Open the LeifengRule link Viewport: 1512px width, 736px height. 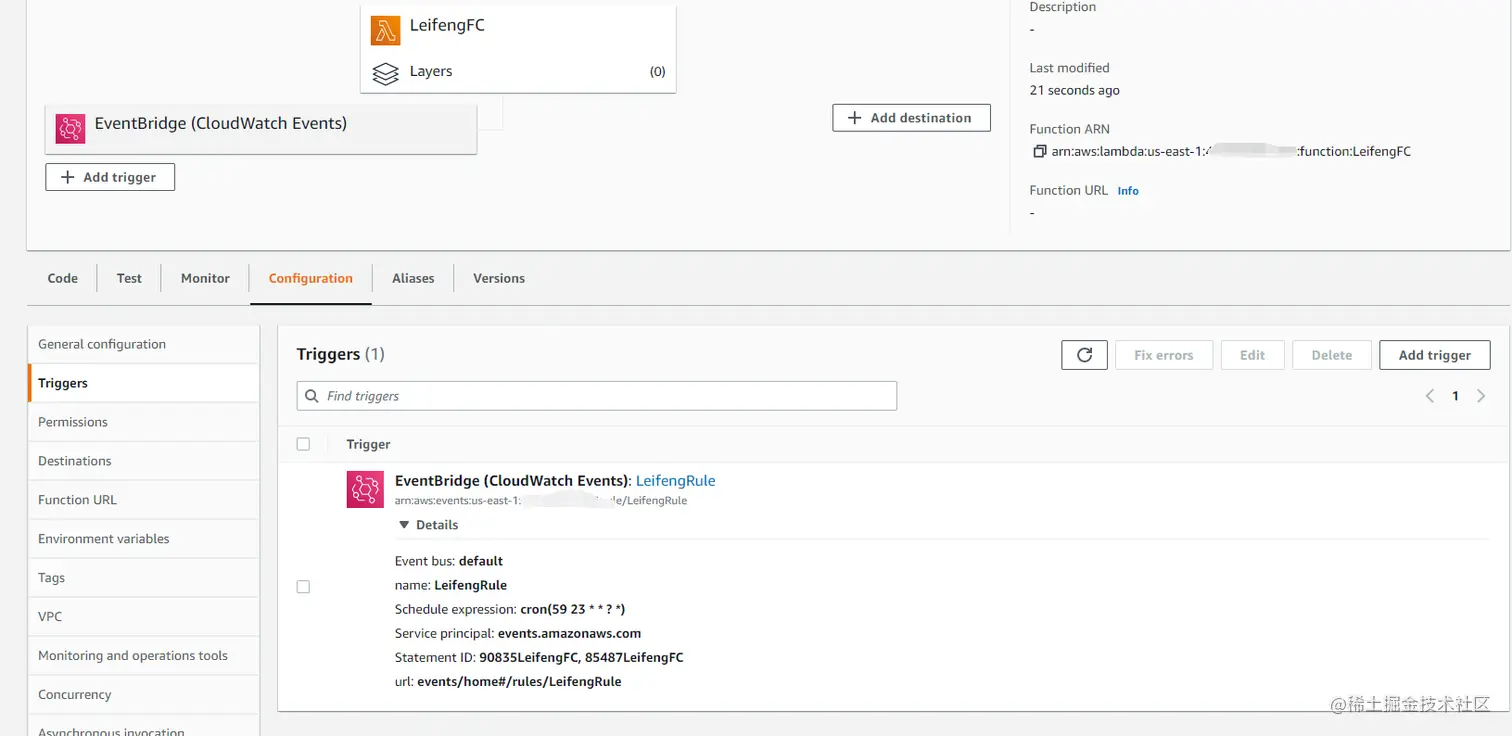click(x=675, y=481)
